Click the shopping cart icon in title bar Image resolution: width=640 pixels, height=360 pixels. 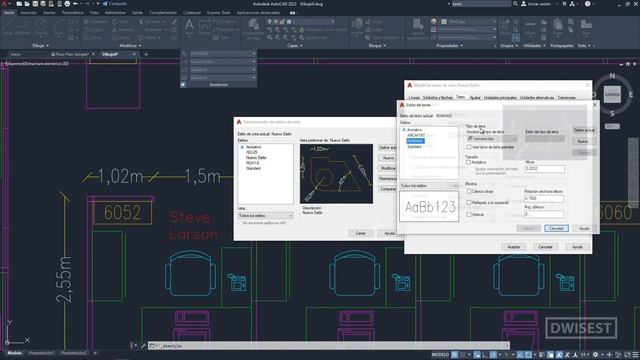[564, 4]
